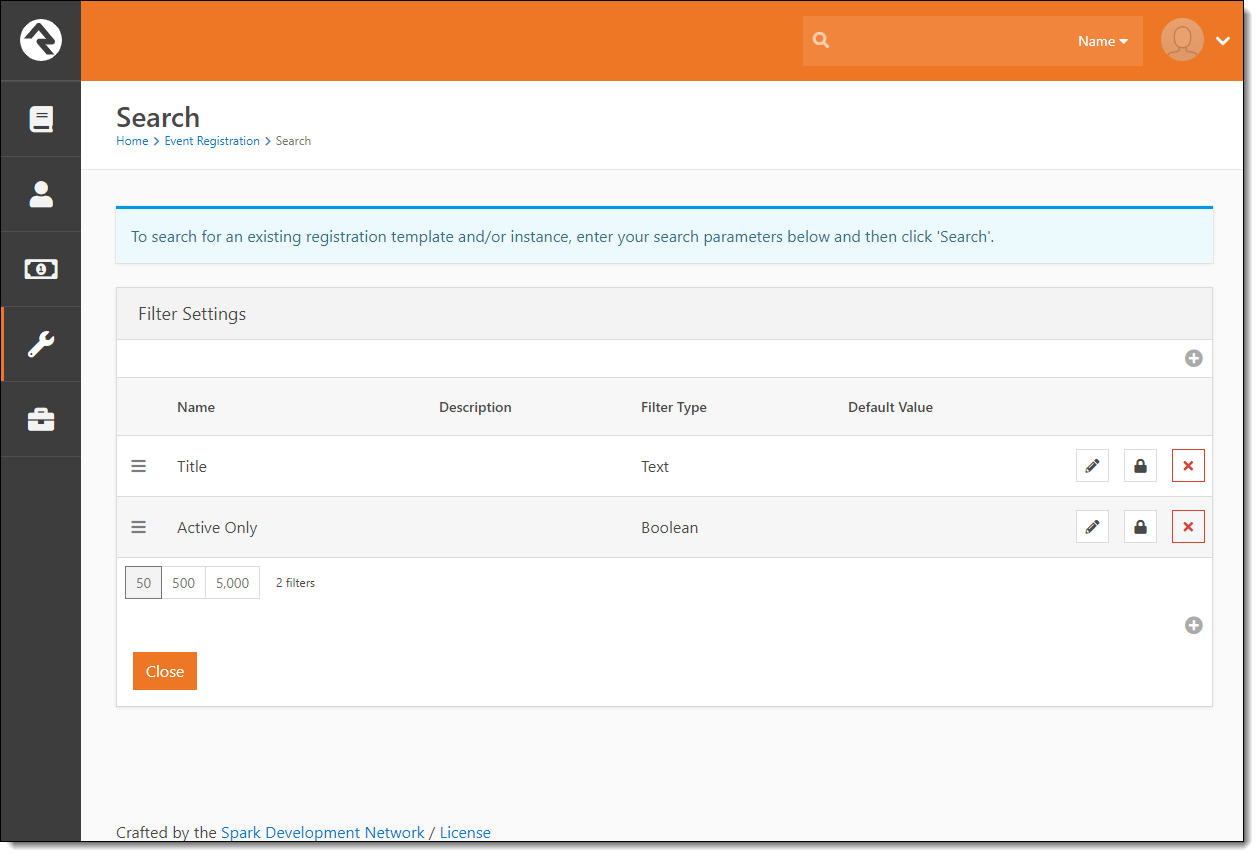The image size is (1259, 857).
Task: Select the Title filter name cell
Action: [192, 466]
